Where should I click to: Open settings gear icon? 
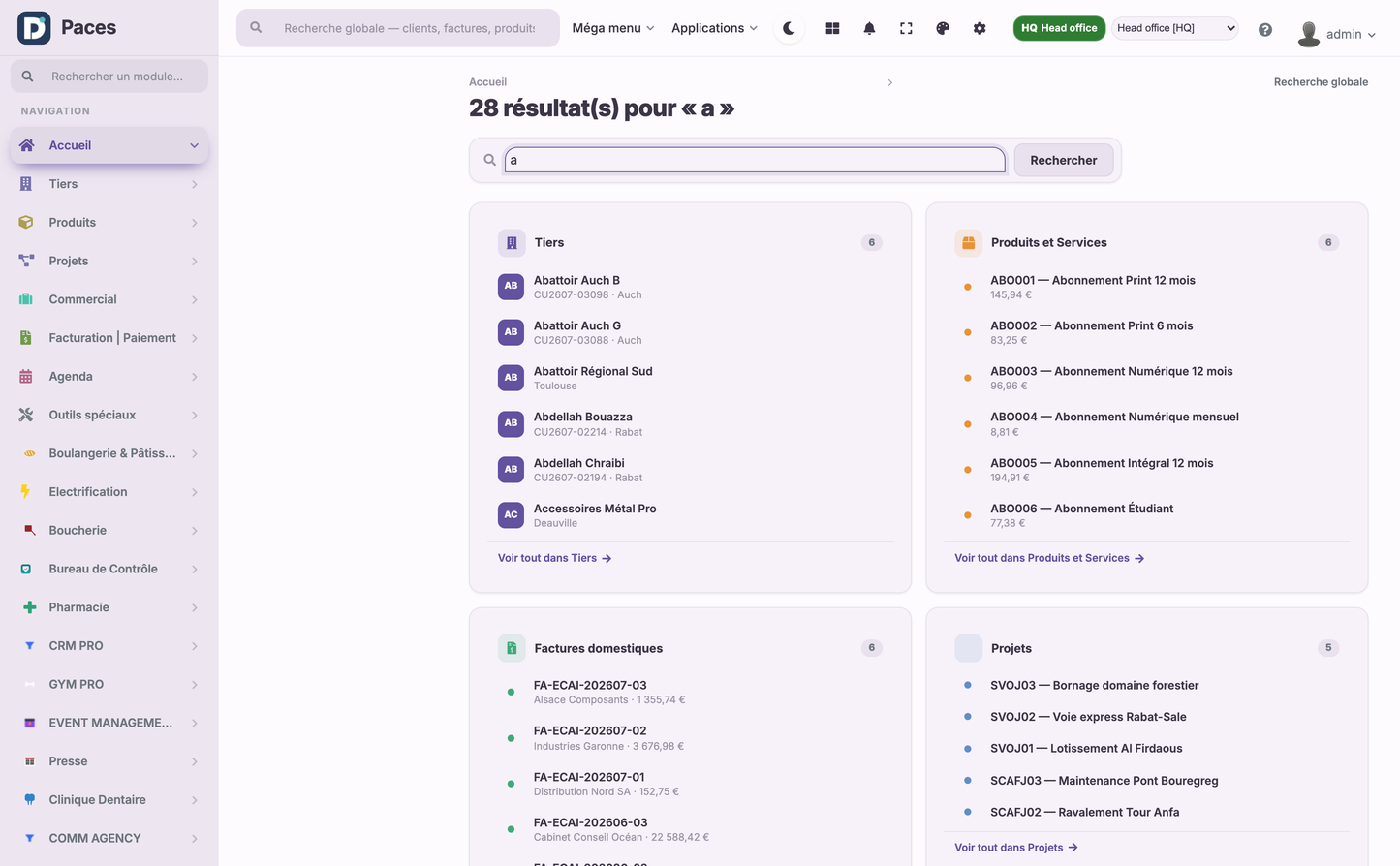coord(980,28)
